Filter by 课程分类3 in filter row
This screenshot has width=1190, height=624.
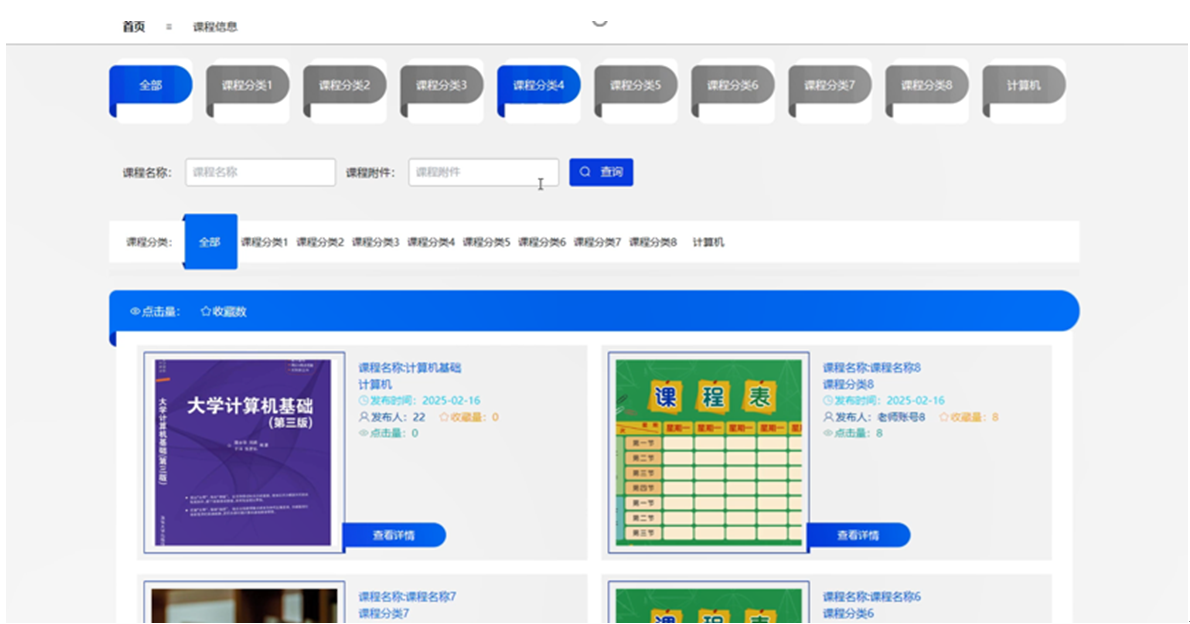pyautogui.click(x=375, y=242)
